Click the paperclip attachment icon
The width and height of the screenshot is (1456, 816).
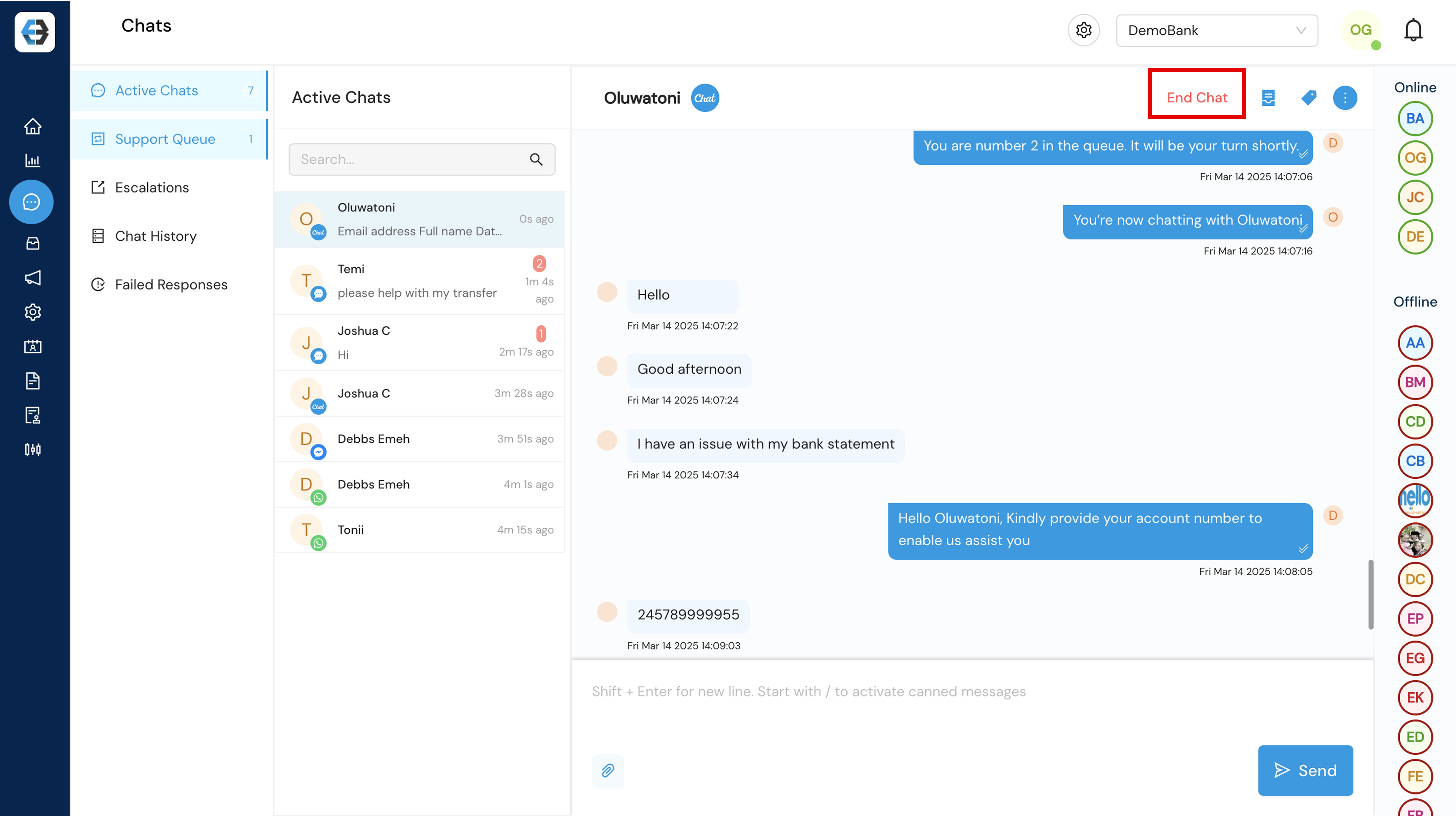(x=608, y=770)
